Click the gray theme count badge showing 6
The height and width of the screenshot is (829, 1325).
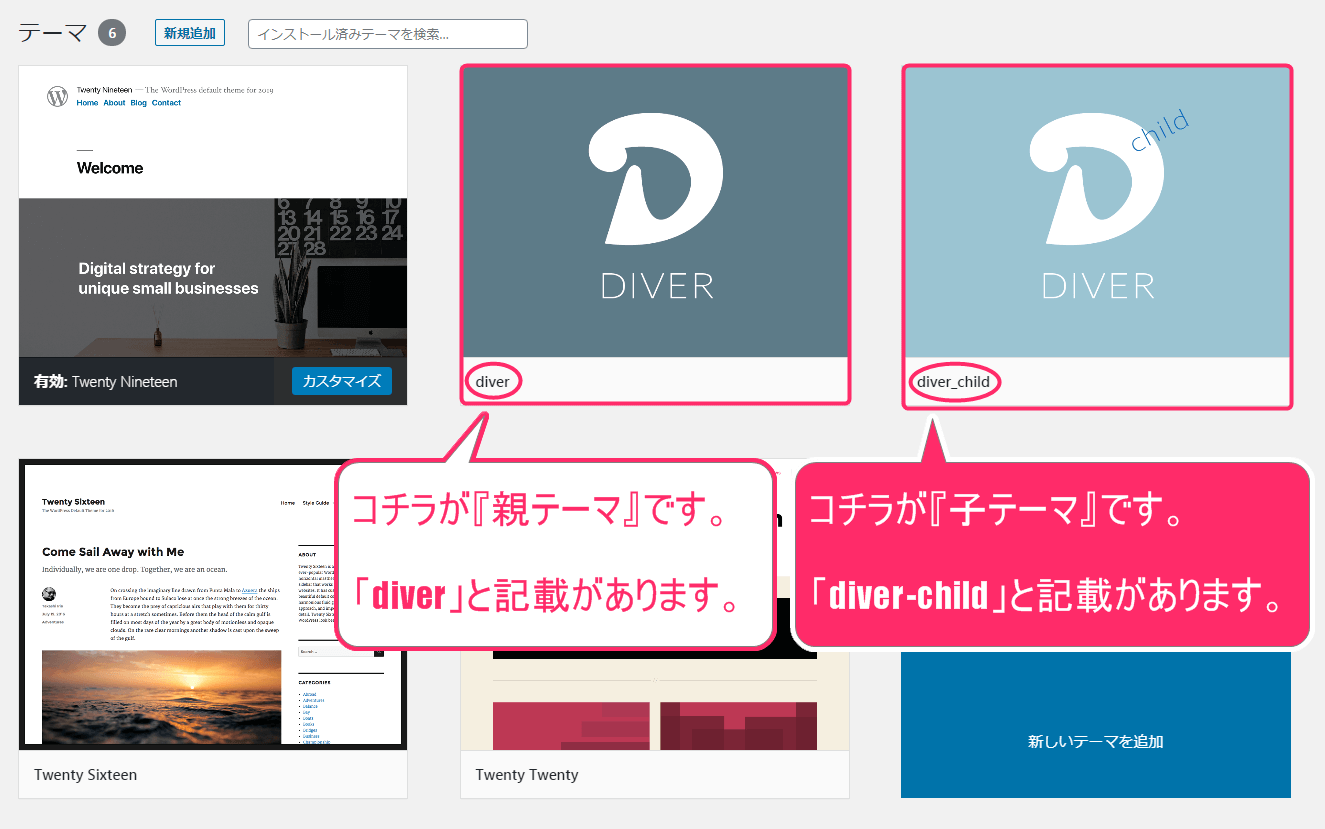[112, 32]
